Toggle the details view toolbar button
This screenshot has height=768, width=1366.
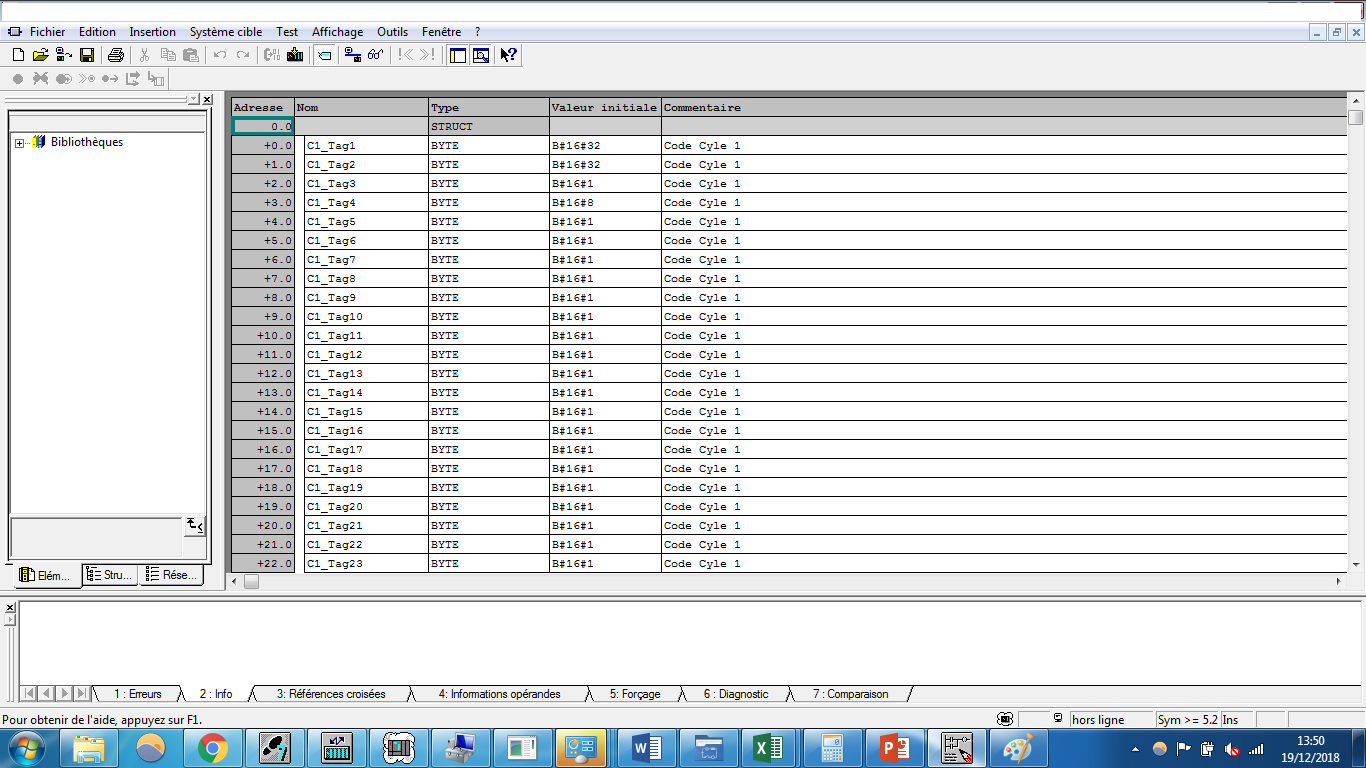[x=481, y=55]
